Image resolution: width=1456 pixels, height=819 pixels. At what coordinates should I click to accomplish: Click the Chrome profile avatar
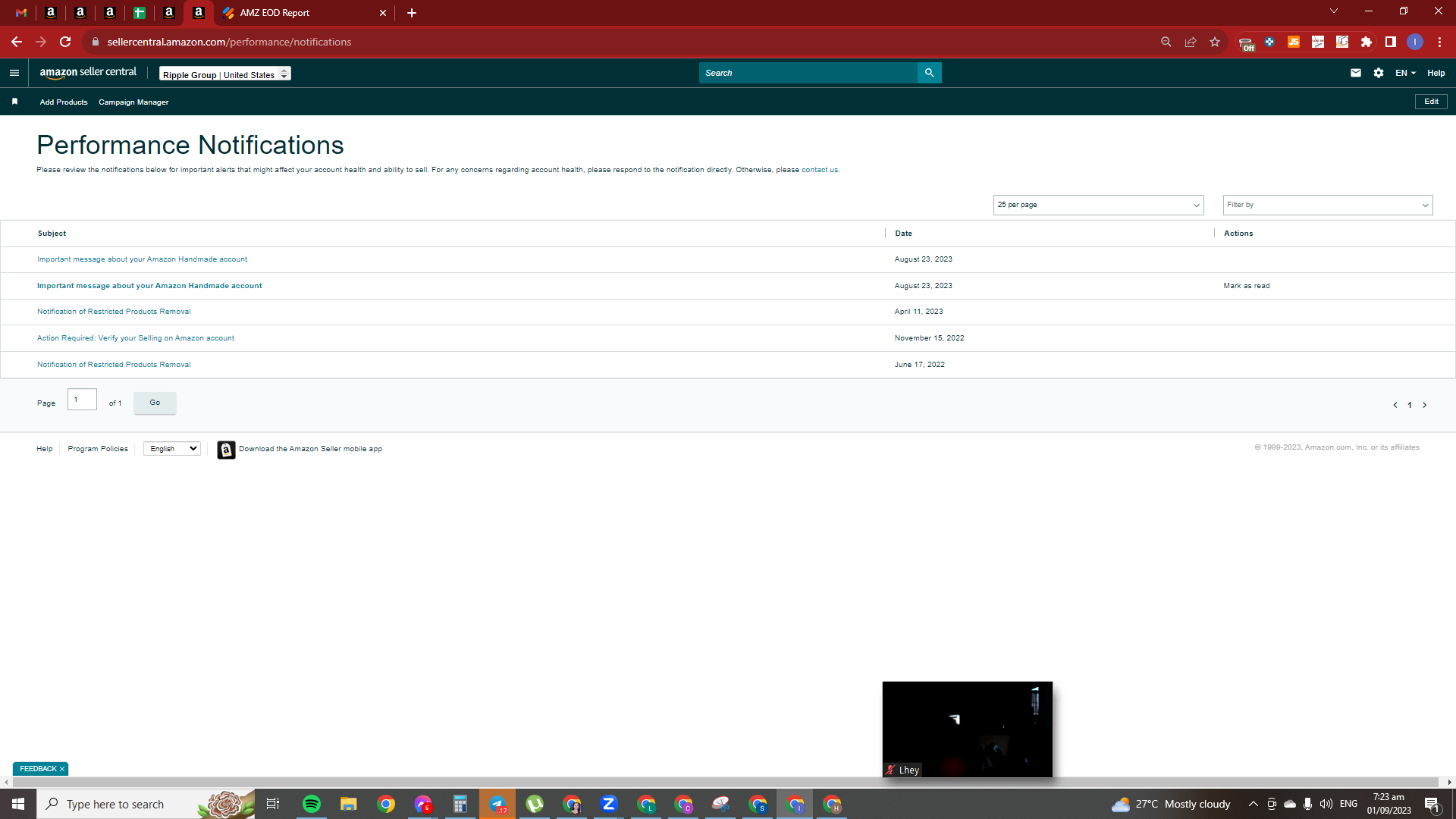point(1415,42)
